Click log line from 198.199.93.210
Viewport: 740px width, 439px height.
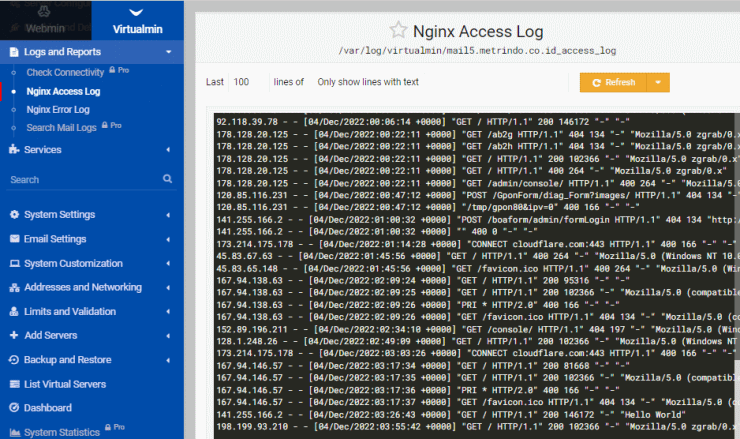click(x=477, y=427)
